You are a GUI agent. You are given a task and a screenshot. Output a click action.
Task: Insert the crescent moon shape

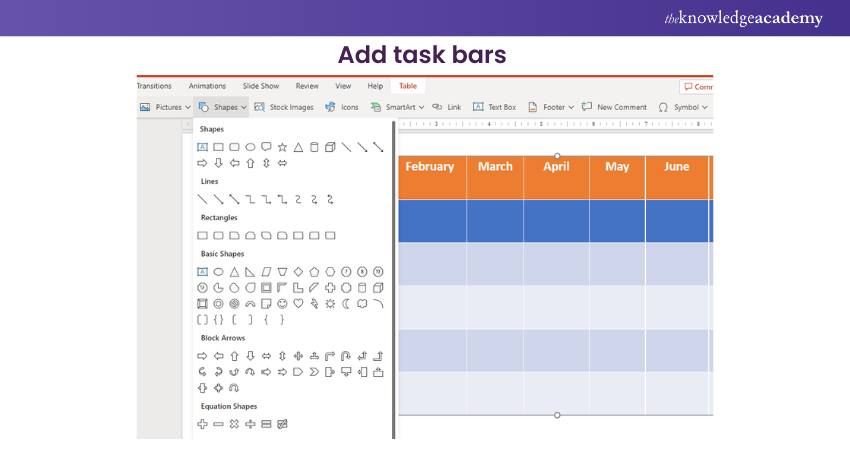pyautogui.click(x=346, y=303)
